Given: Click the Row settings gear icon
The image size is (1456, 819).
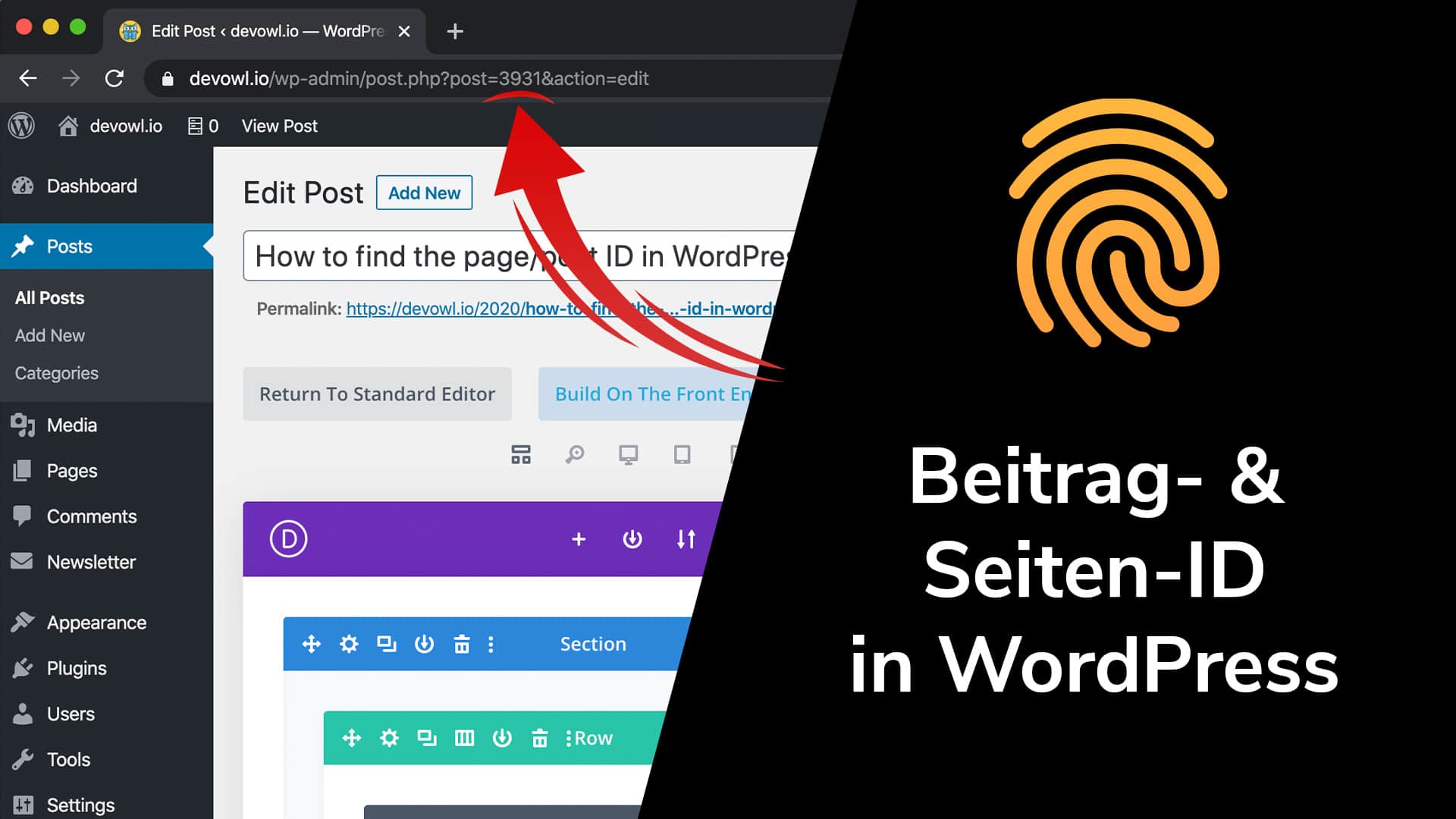Looking at the screenshot, I should pos(390,738).
